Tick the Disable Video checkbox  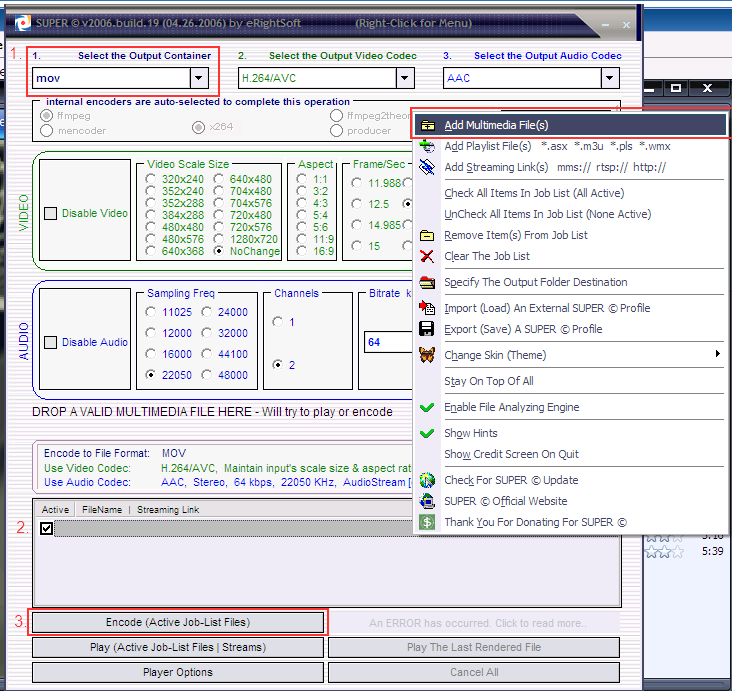click(50, 213)
